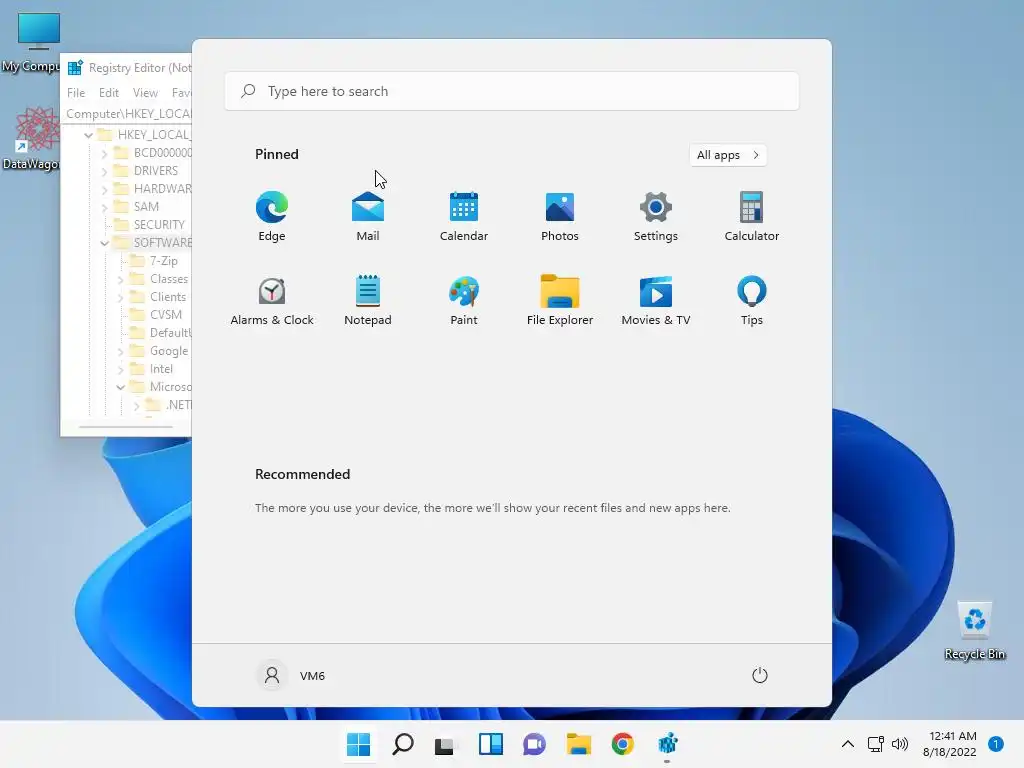1024x768 pixels.
Task: Open network status tray icon
Action: point(876,744)
